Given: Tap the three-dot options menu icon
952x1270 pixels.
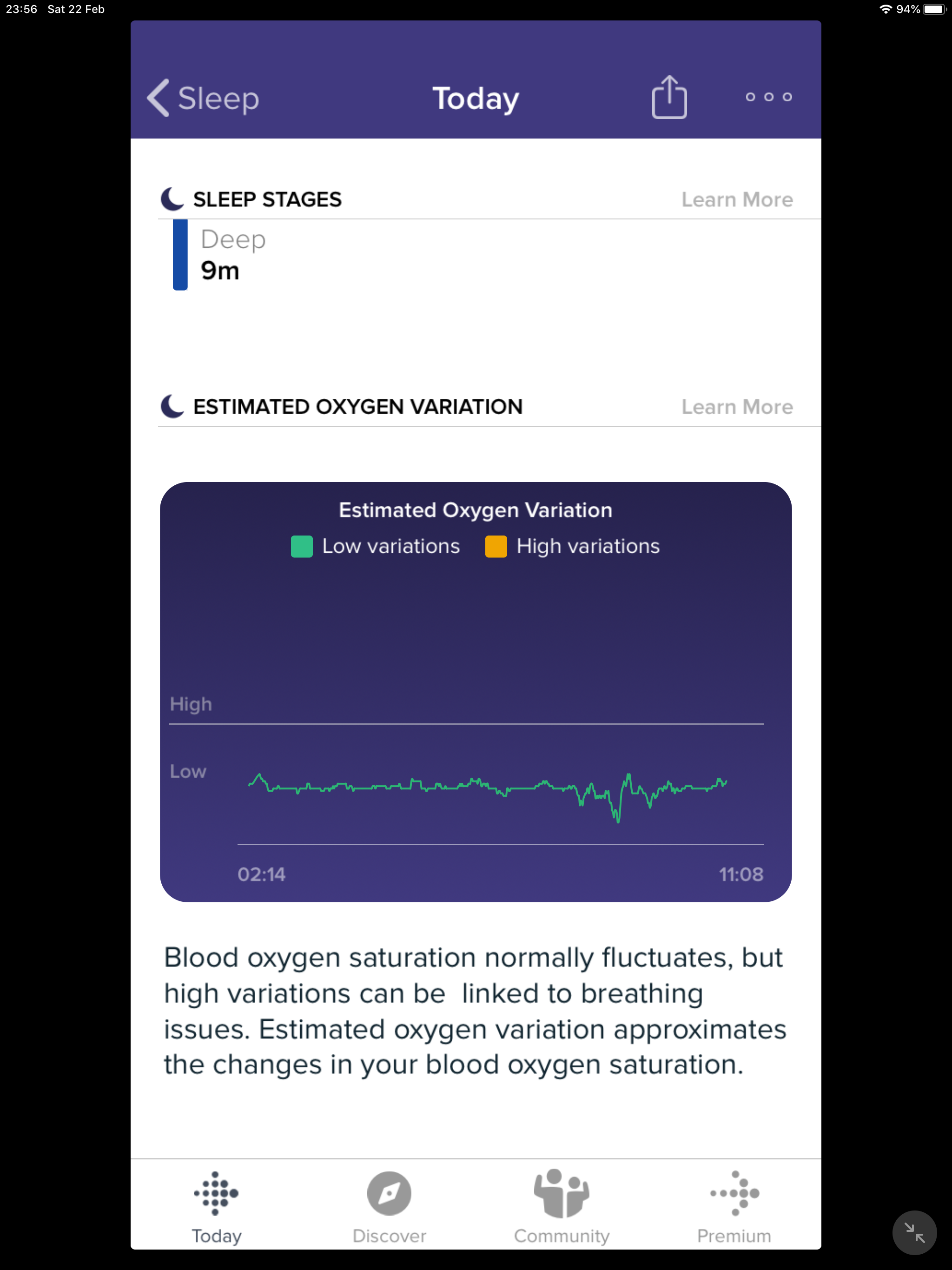Looking at the screenshot, I should [766, 97].
